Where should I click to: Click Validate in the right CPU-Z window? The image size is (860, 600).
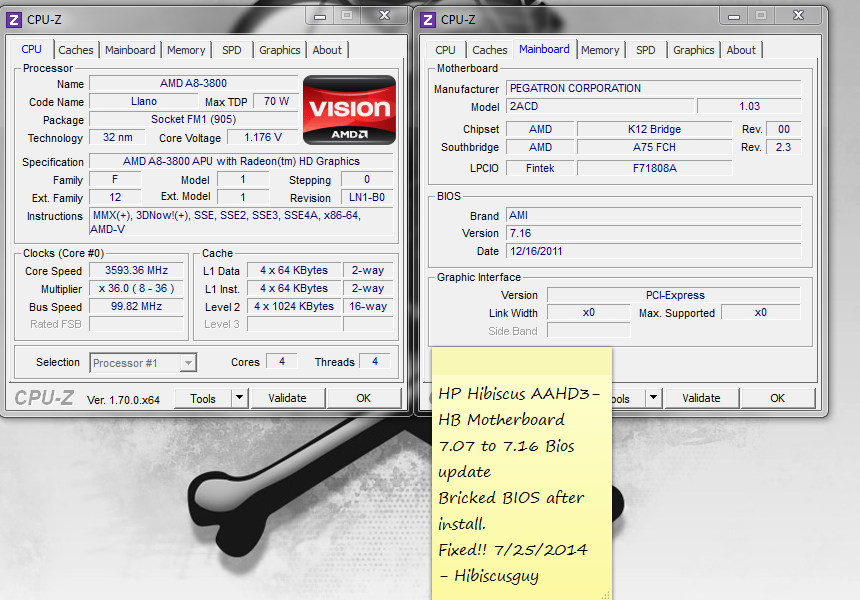pyautogui.click(x=701, y=399)
